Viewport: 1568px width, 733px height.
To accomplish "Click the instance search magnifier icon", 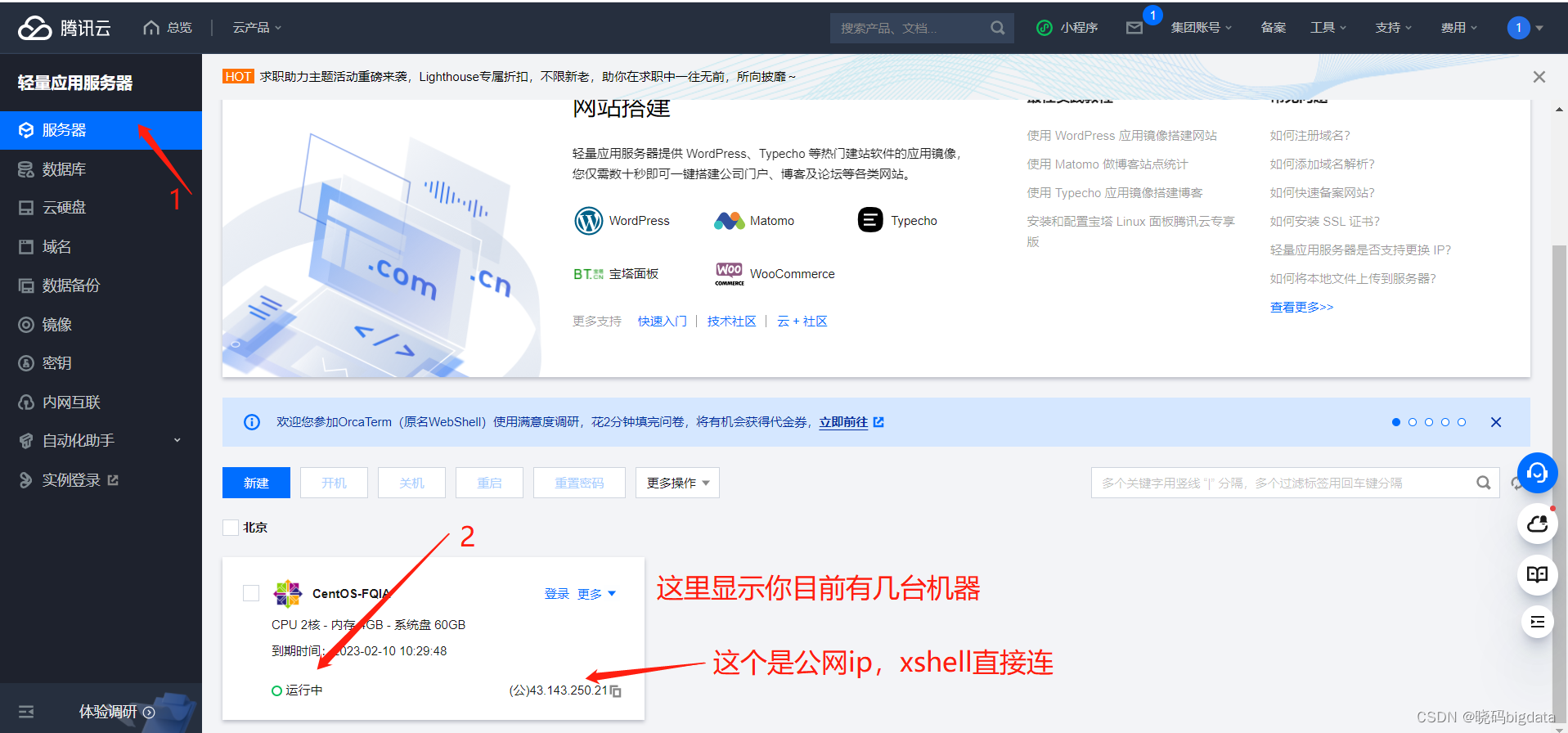I will (x=1483, y=483).
